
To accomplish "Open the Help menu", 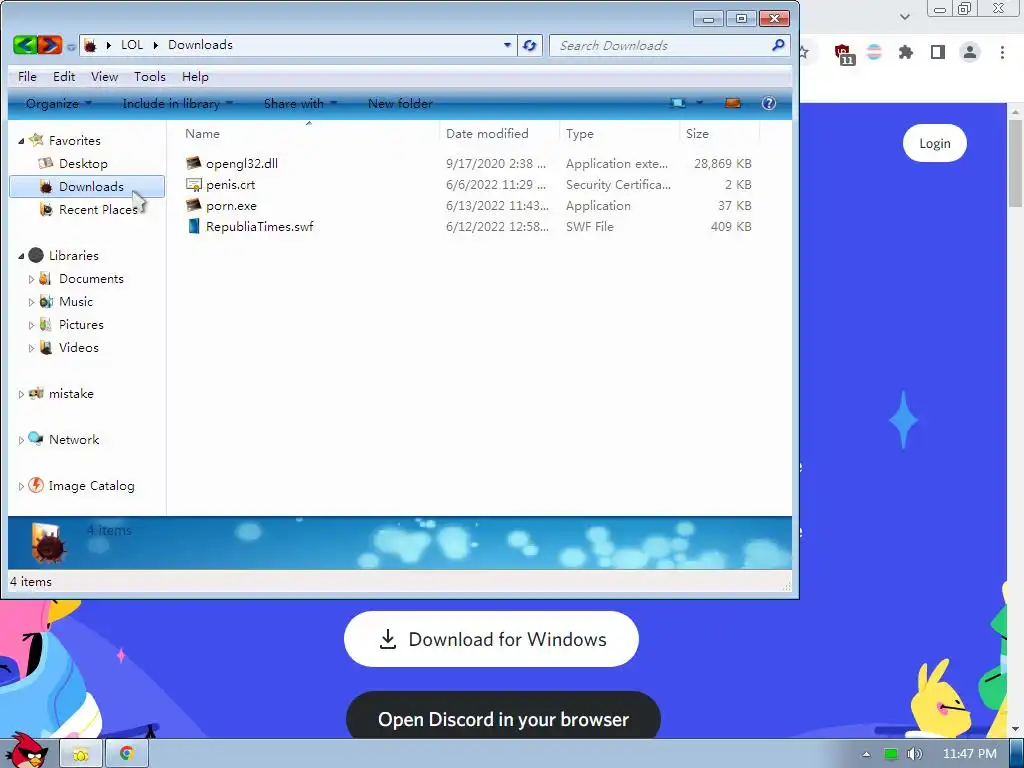I will [x=195, y=76].
